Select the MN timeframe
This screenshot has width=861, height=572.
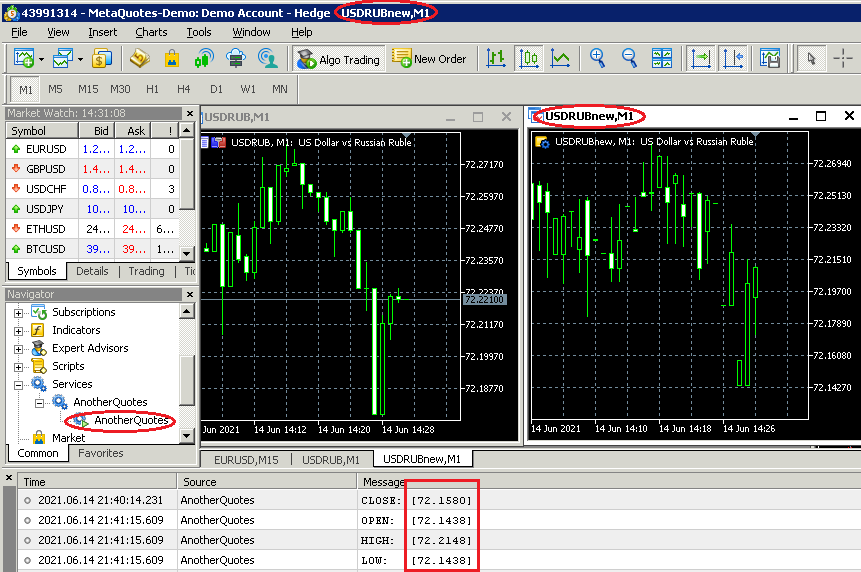pyautogui.click(x=279, y=89)
